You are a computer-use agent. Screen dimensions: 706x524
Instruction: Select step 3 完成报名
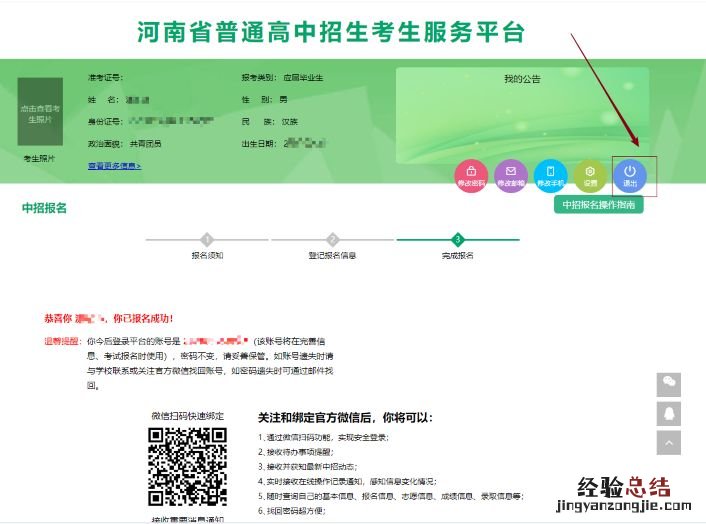(x=458, y=240)
